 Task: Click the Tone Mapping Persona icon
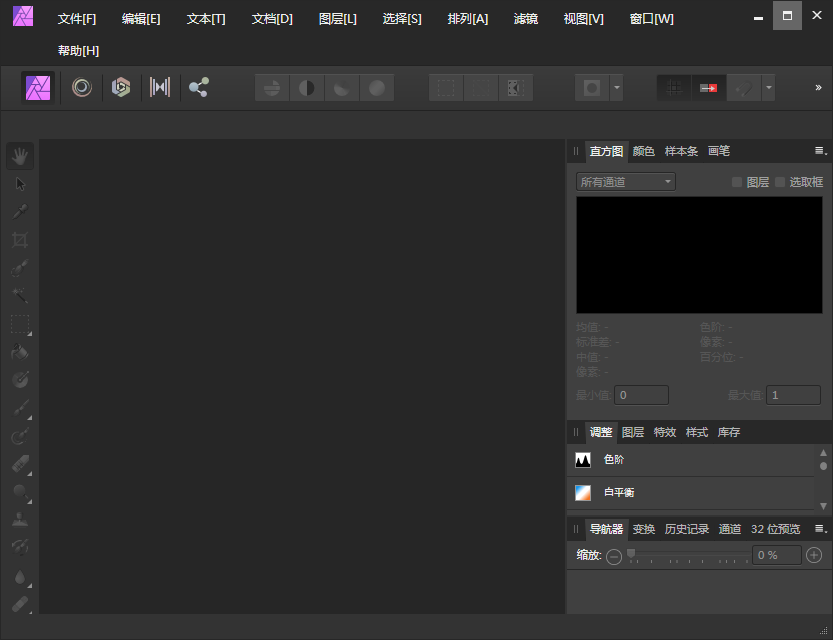click(160, 88)
